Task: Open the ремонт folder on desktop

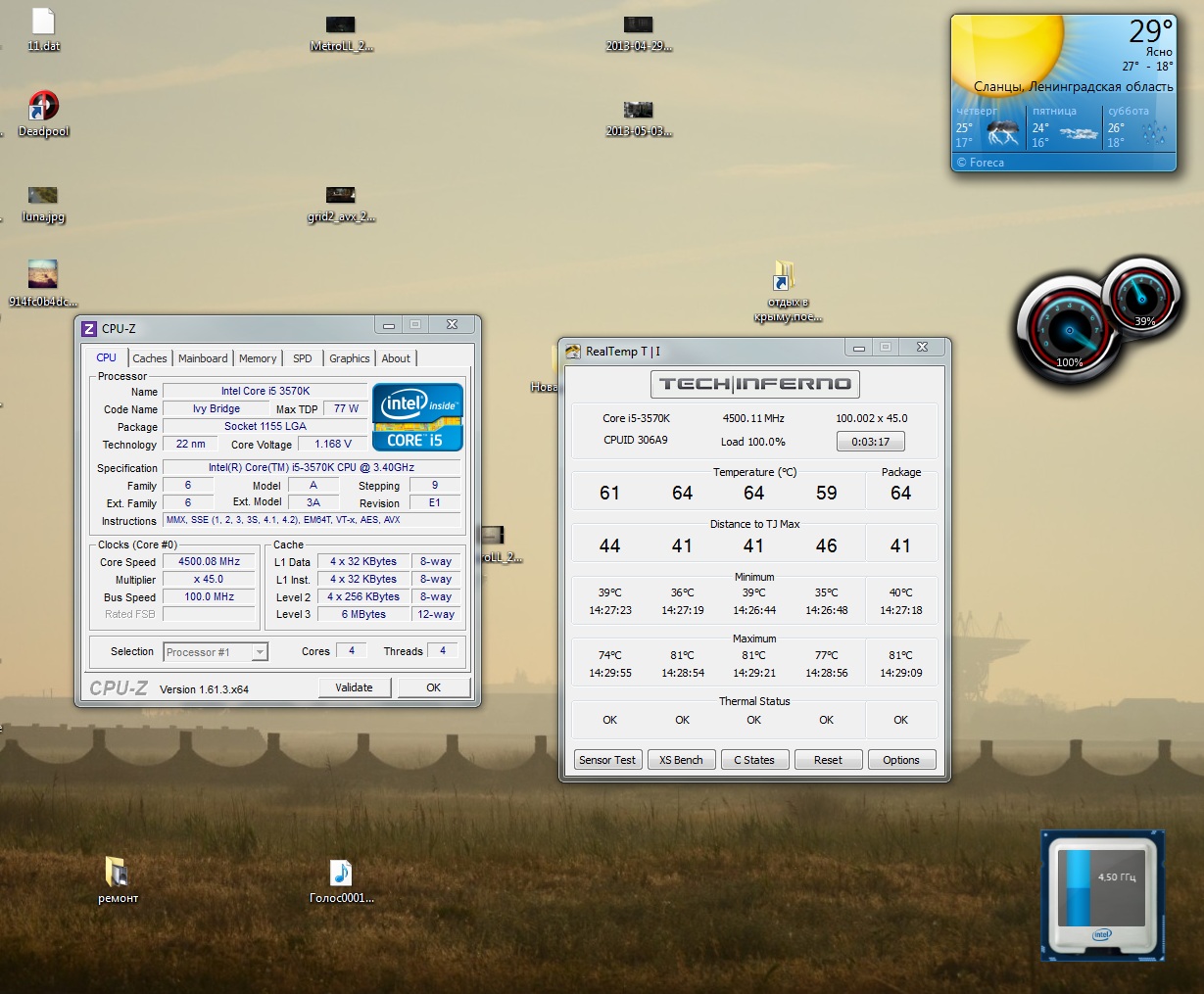Action: pos(117,873)
